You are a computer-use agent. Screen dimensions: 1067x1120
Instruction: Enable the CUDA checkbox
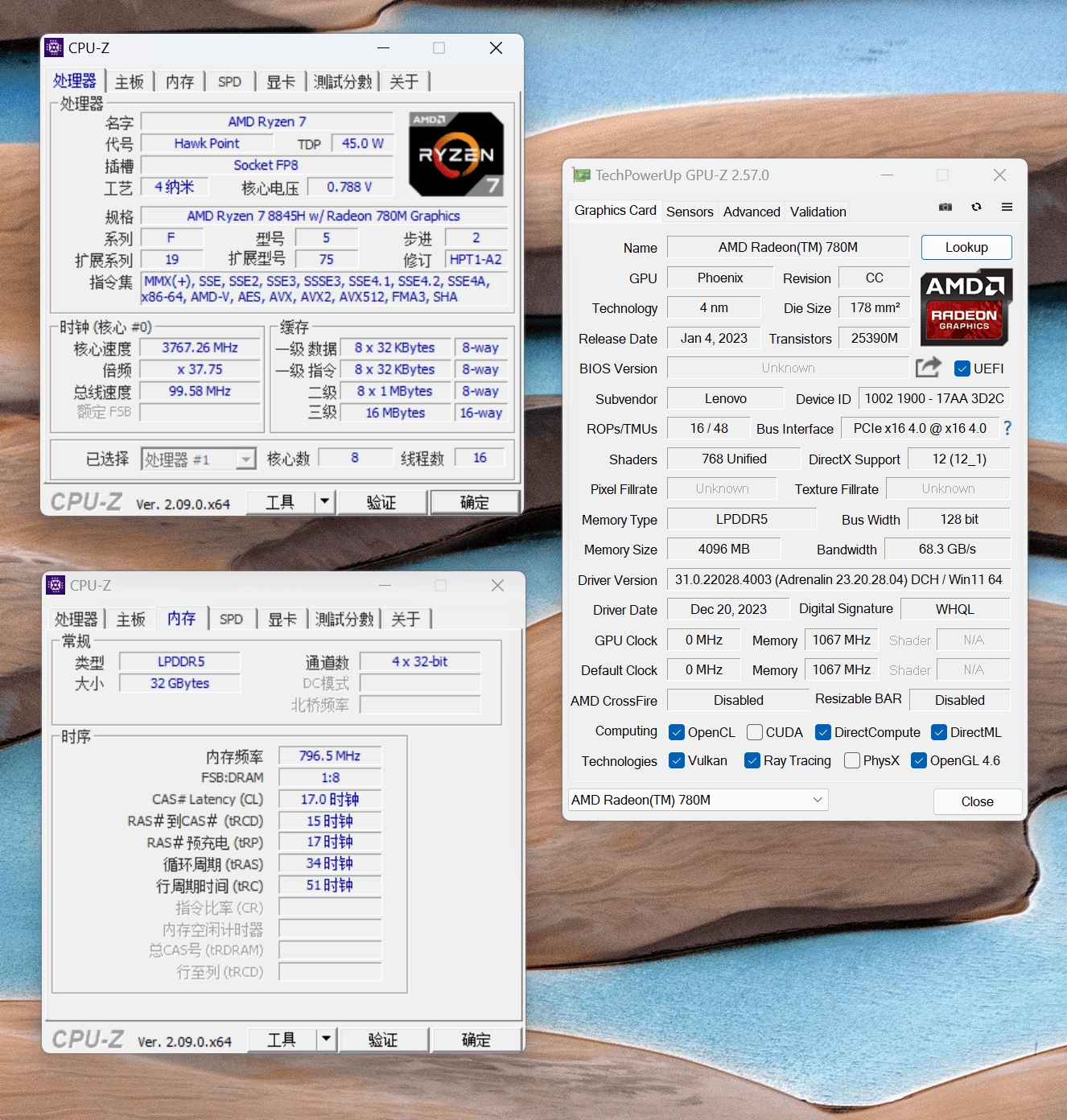pos(755,732)
